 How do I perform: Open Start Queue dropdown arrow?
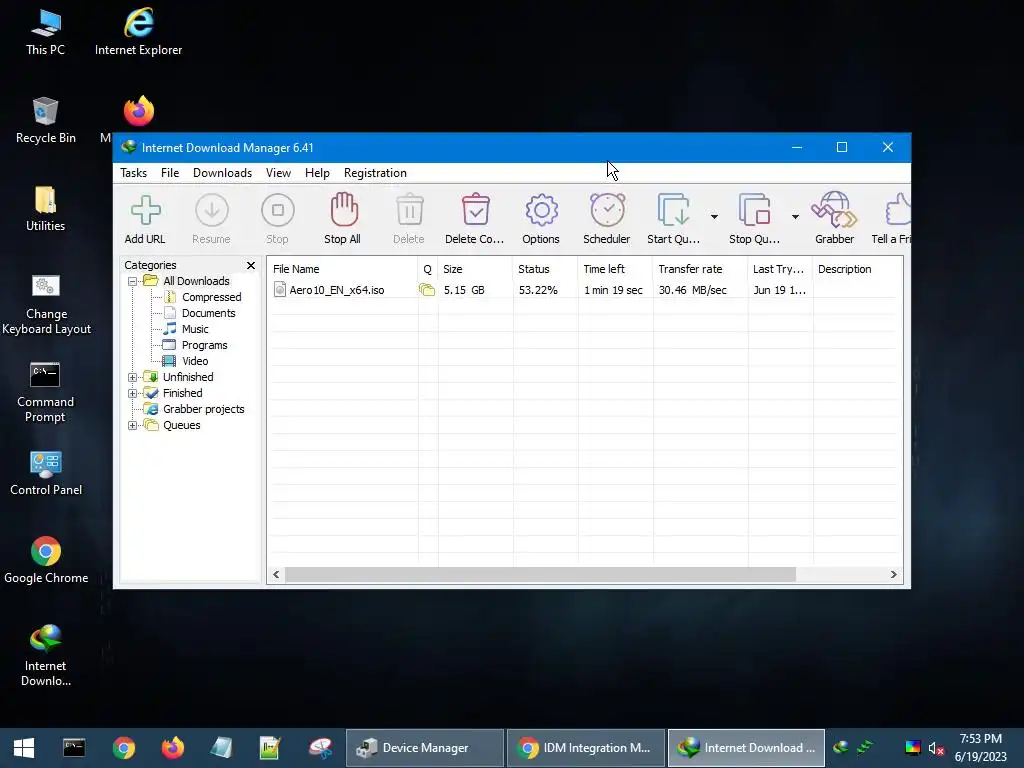click(714, 216)
